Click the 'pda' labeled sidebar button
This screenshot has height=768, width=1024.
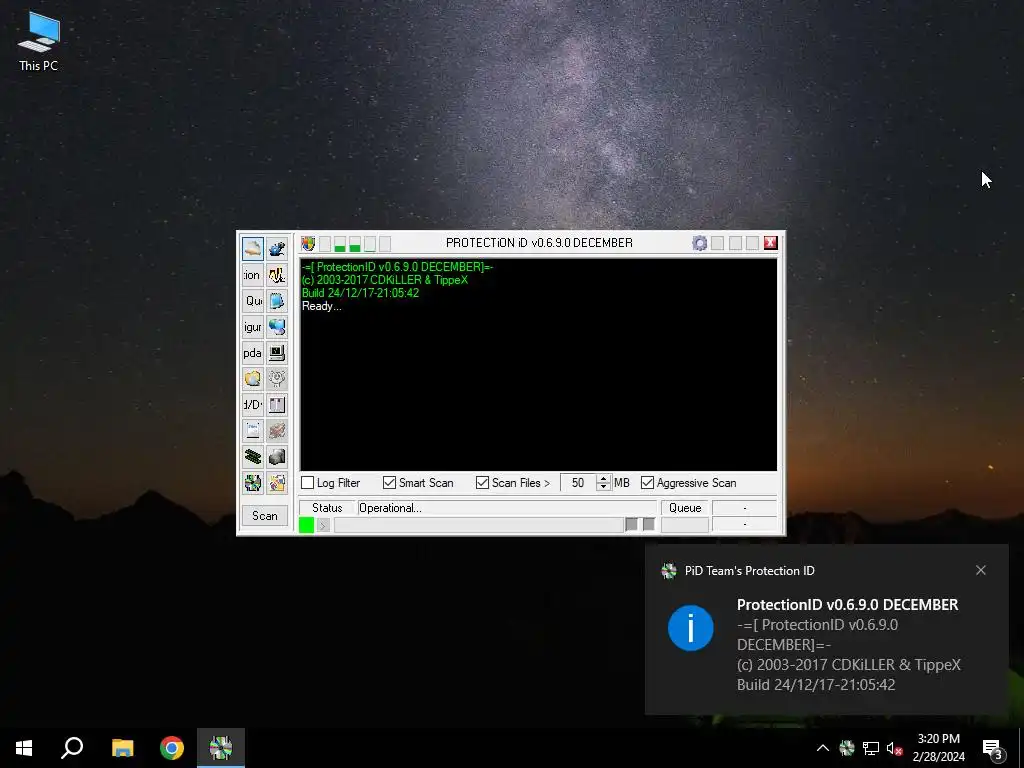(x=253, y=353)
